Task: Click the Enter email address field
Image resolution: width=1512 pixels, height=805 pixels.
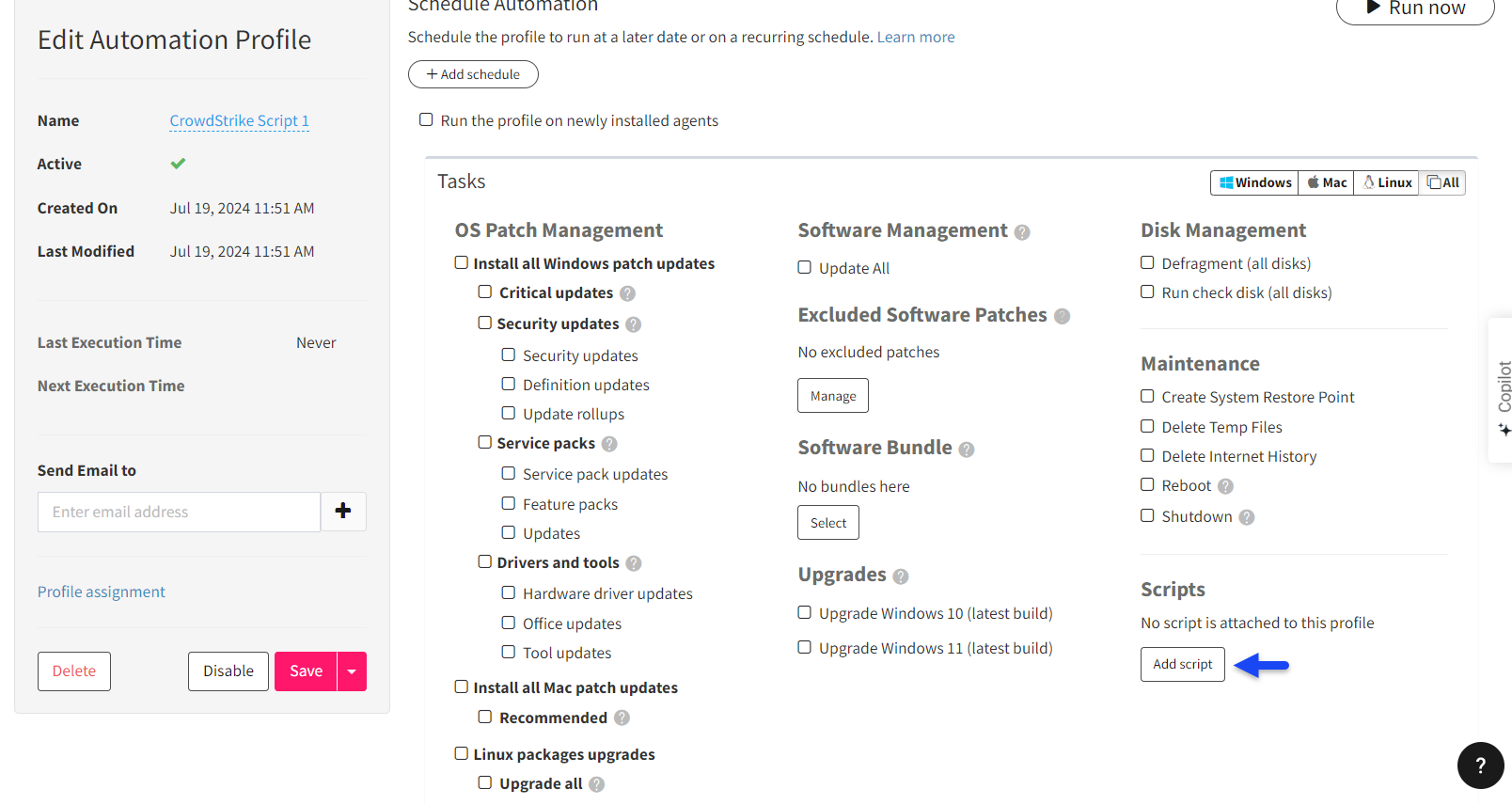Action: [x=179, y=512]
